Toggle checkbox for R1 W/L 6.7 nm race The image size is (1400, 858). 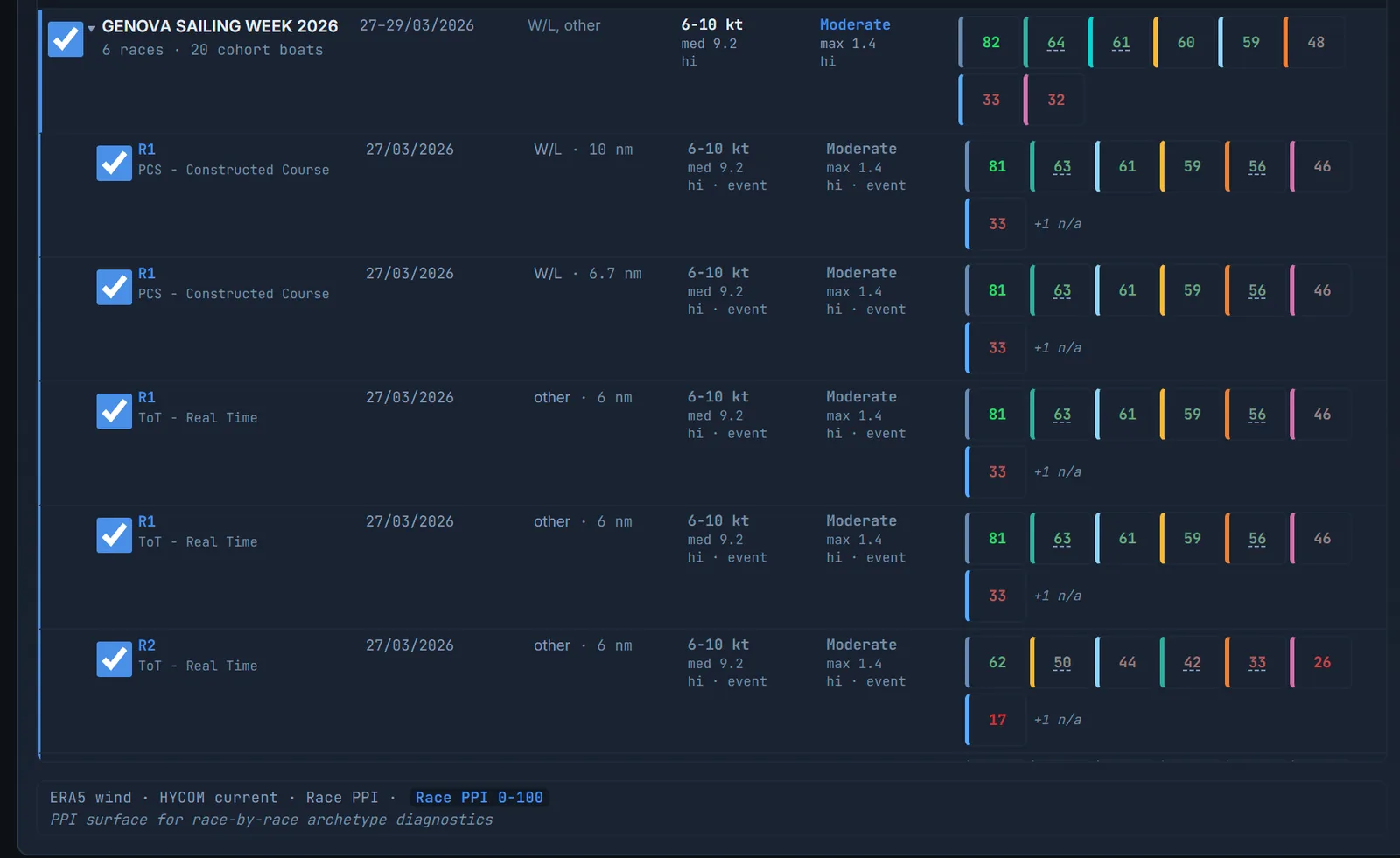pyautogui.click(x=114, y=288)
